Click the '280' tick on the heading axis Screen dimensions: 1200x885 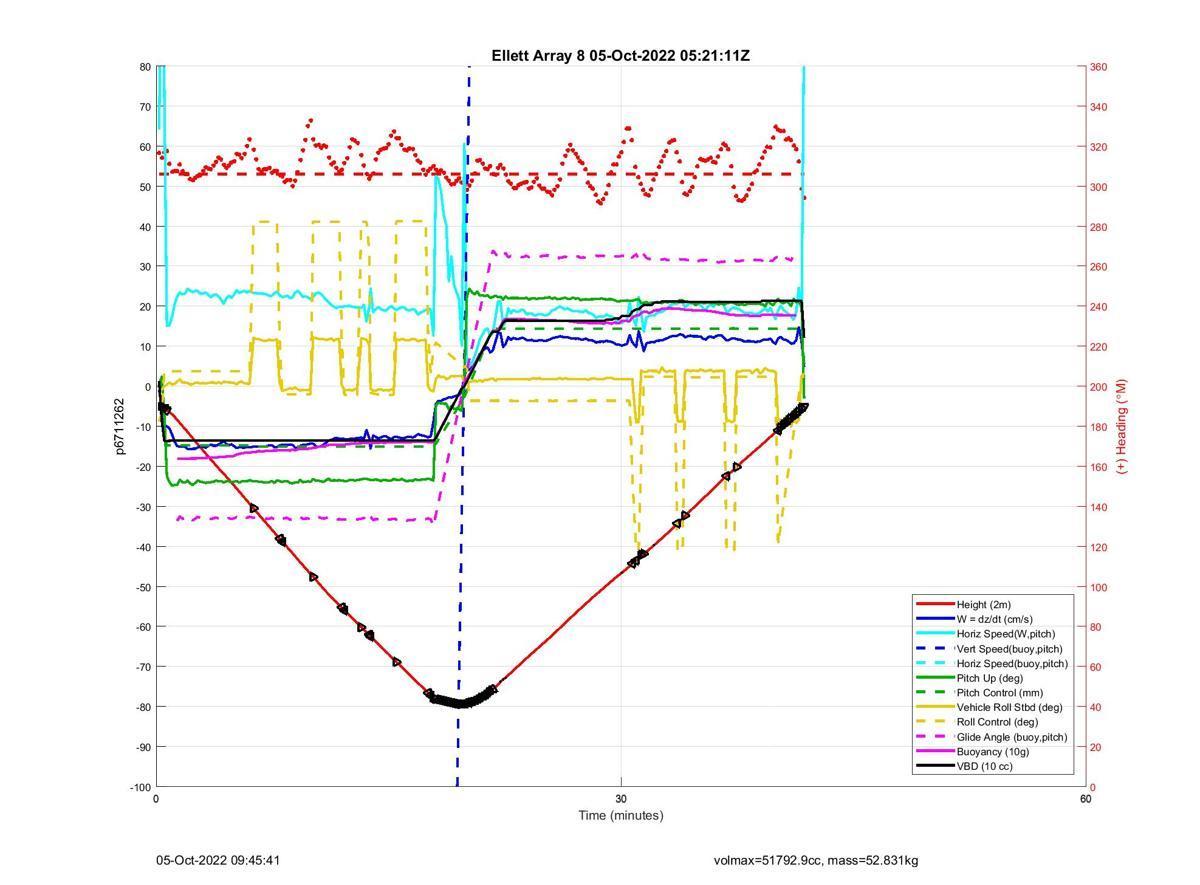tap(1098, 227)
